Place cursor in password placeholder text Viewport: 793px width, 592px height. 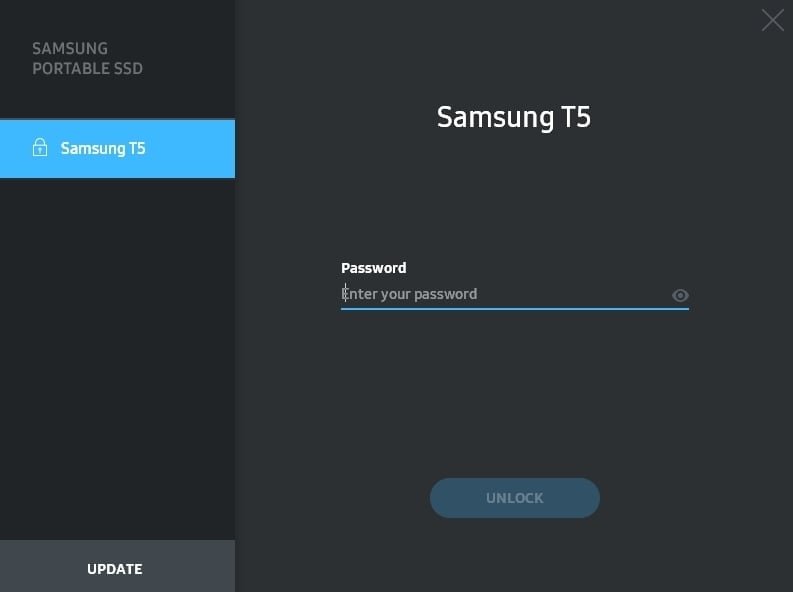click(x=409, y=294)
